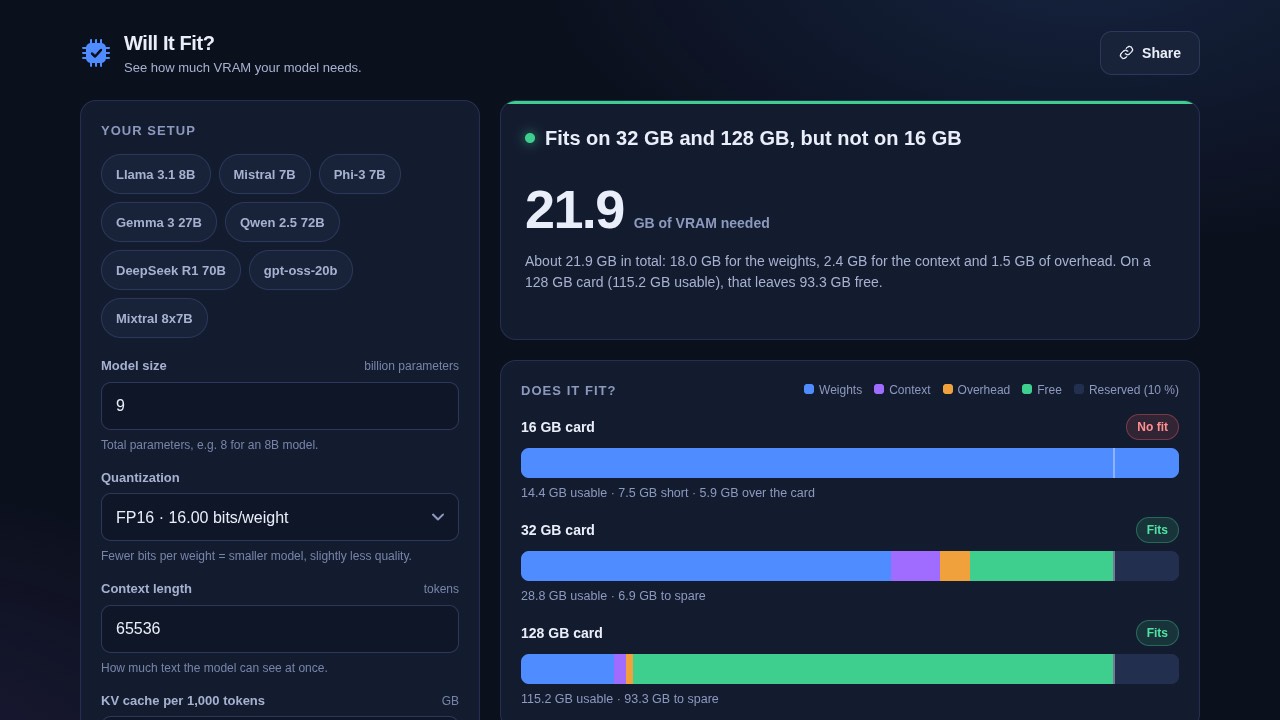
Task: Click '28.8 GB usable · 6.9 GB to spare'
Action: point(613,596)
